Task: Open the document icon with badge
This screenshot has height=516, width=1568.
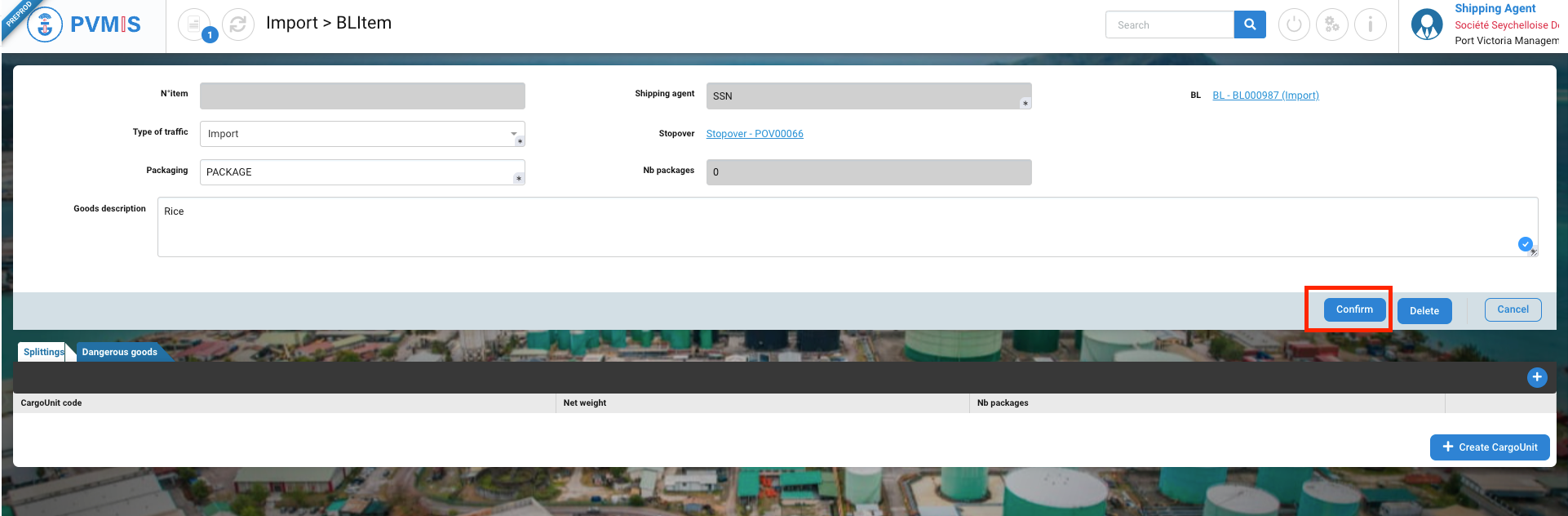Action: (194, 24)
